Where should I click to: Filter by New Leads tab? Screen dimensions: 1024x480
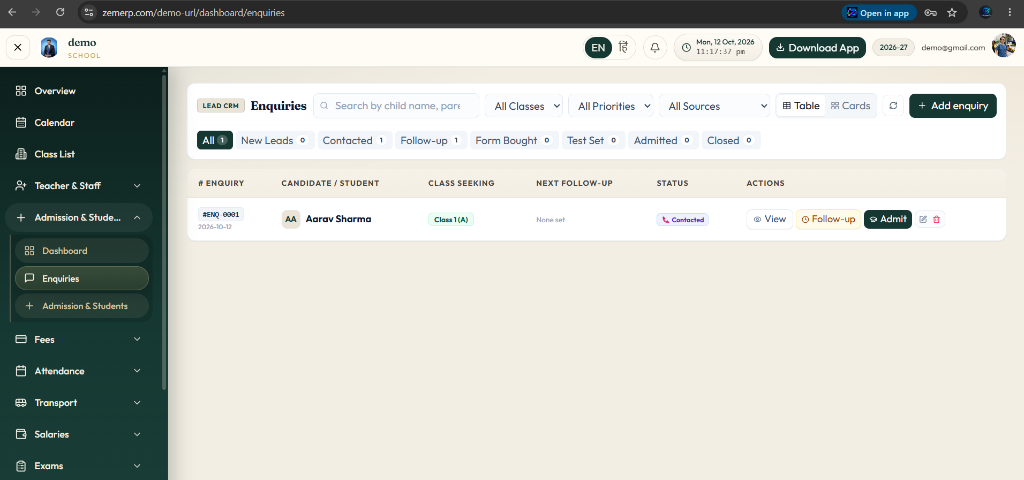tap(275, 140)
